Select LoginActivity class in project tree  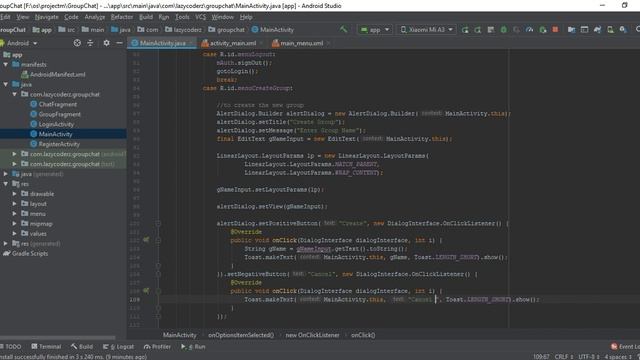point(56,124)
